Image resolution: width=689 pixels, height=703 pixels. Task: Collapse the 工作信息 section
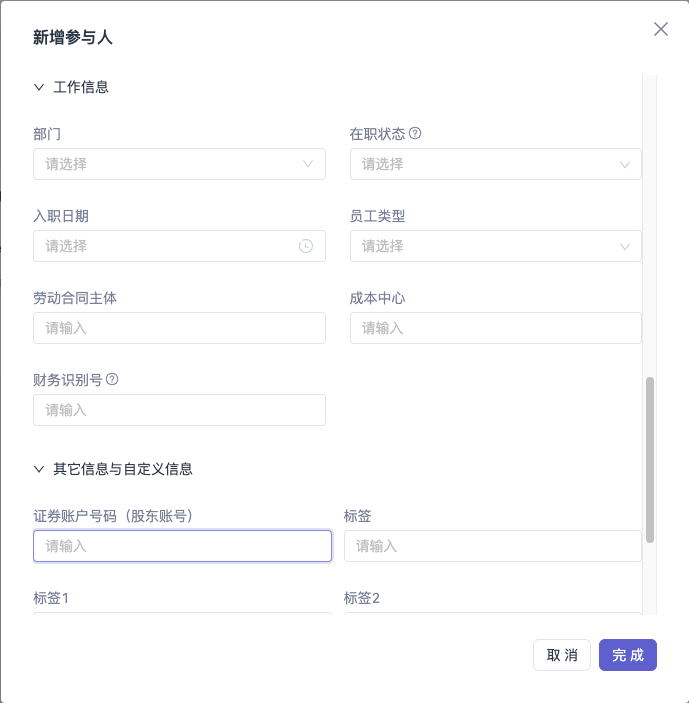(x=39, y=87)
